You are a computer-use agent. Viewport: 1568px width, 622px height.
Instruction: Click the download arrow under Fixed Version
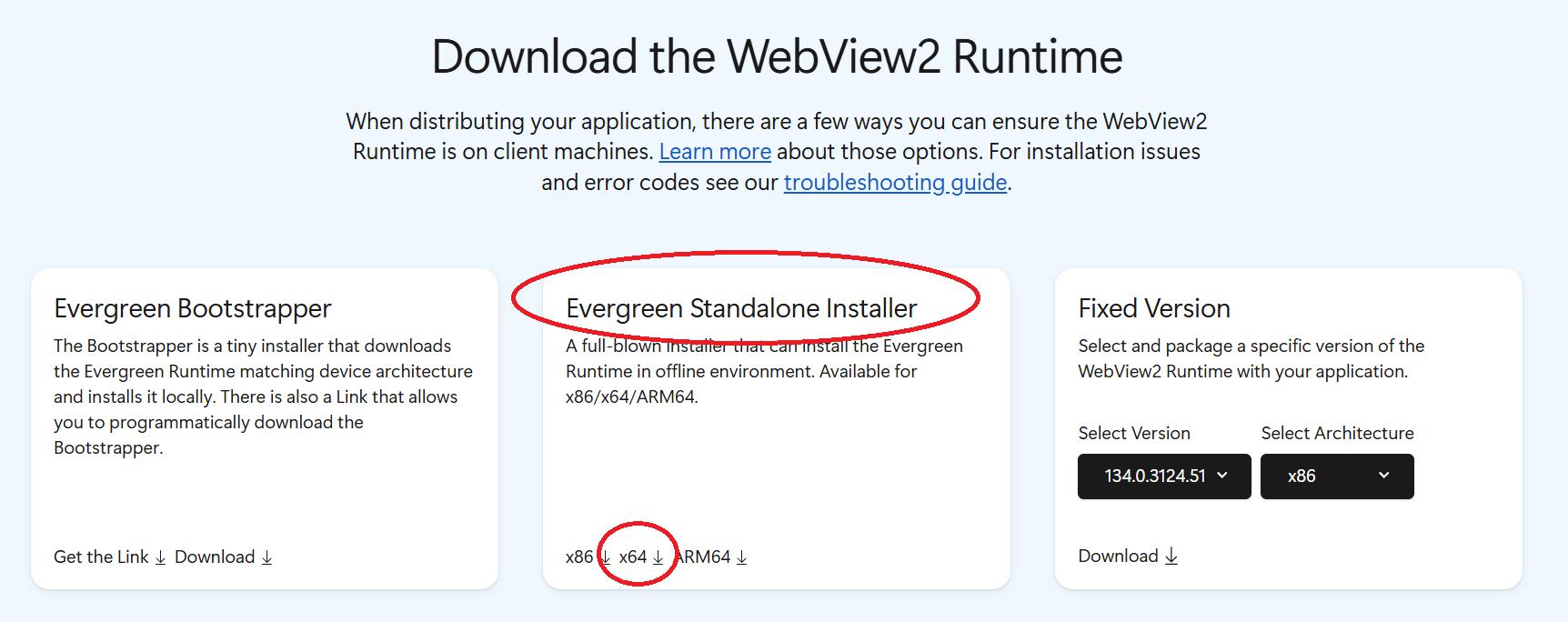pos(1171,556)
